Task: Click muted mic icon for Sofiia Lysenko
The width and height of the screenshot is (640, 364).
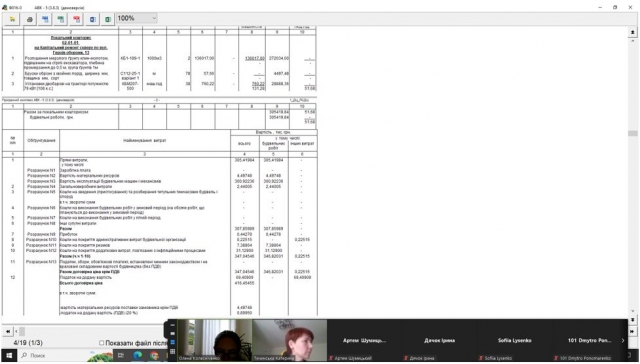Action: point(480,358)
